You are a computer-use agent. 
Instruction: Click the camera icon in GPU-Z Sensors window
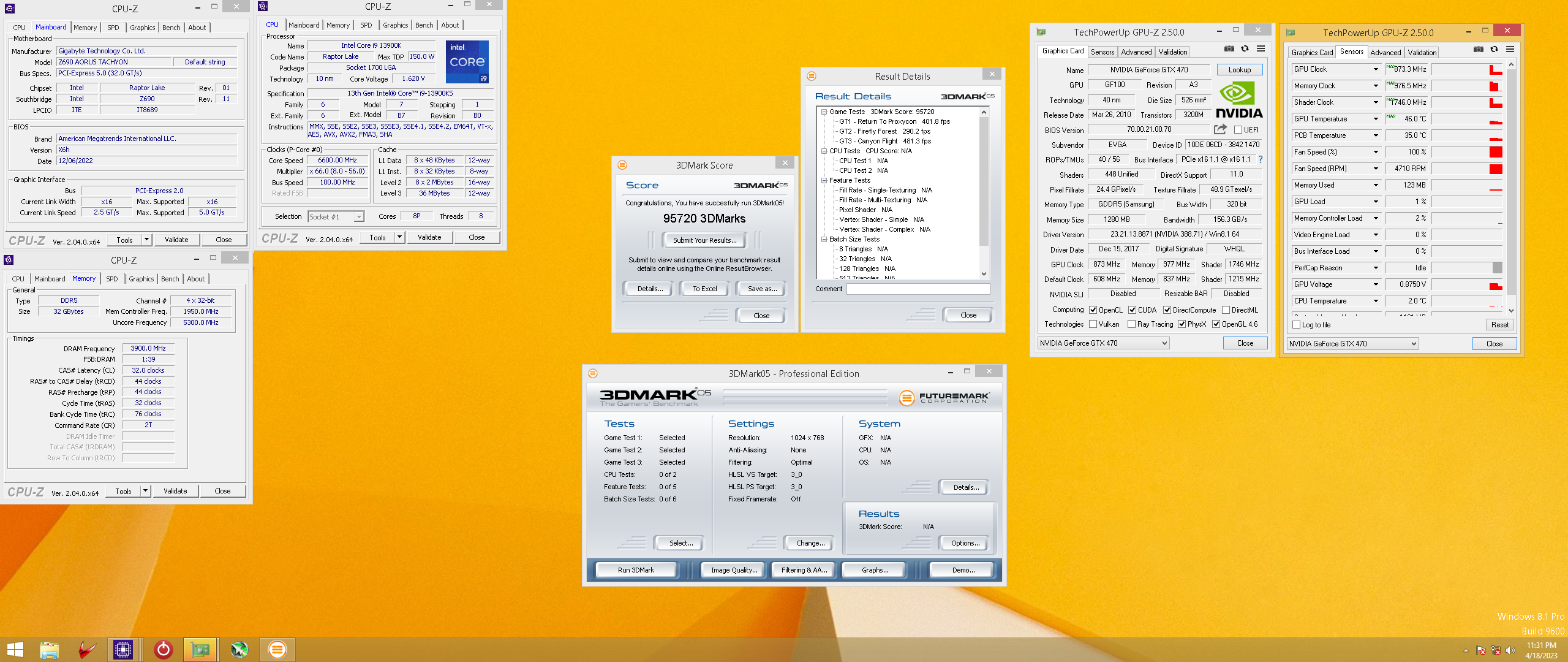pos(1478,50)
